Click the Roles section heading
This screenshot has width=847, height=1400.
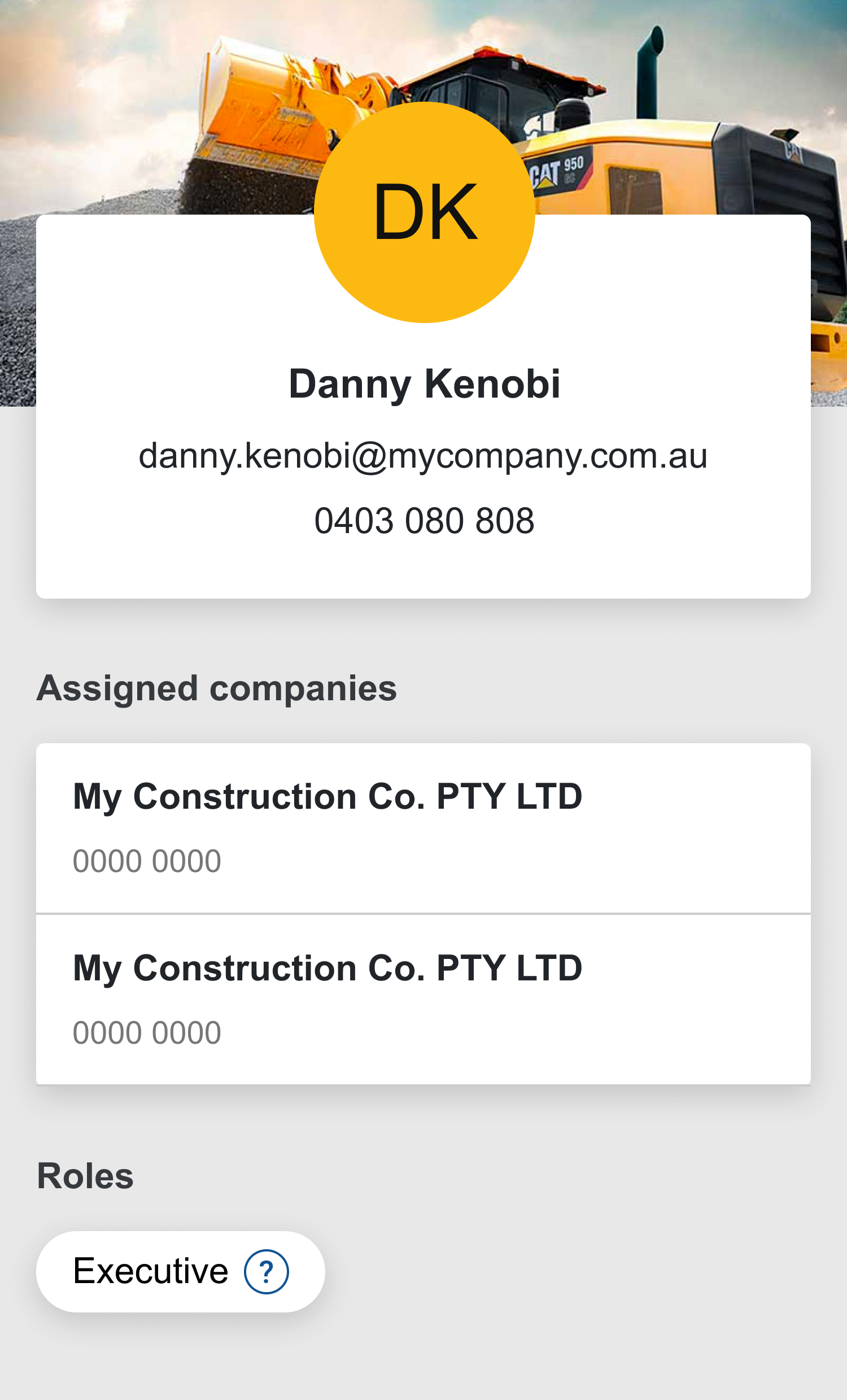(x=85, y=1176)
